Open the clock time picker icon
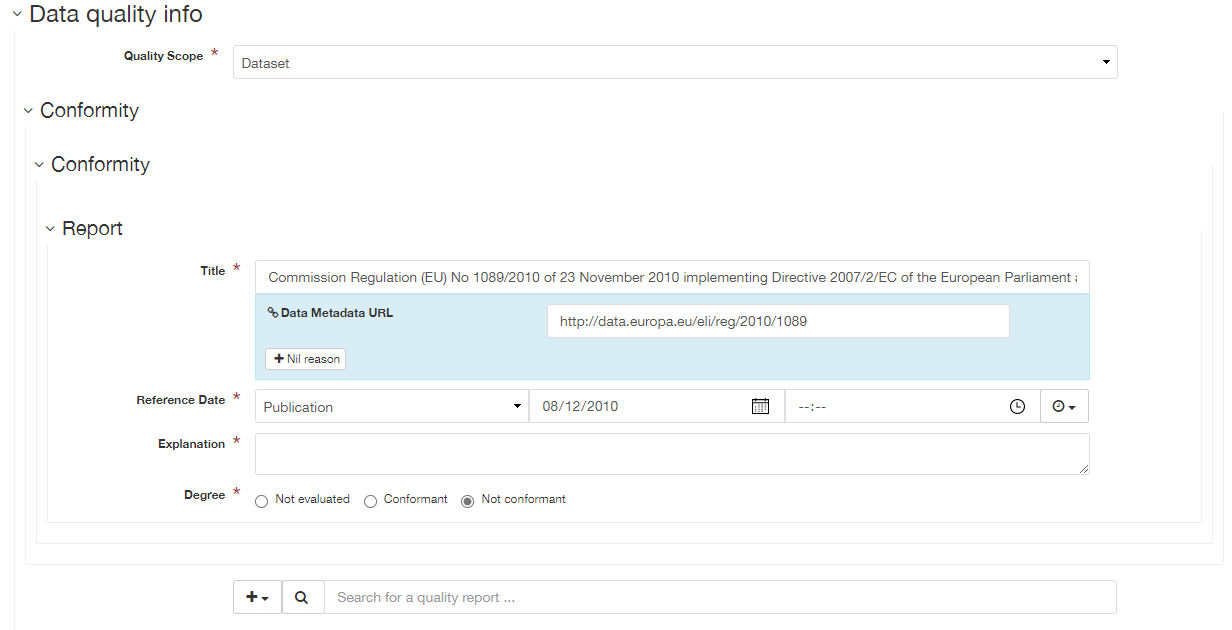Viewport: 1232px width, 630px height. 1017,406
